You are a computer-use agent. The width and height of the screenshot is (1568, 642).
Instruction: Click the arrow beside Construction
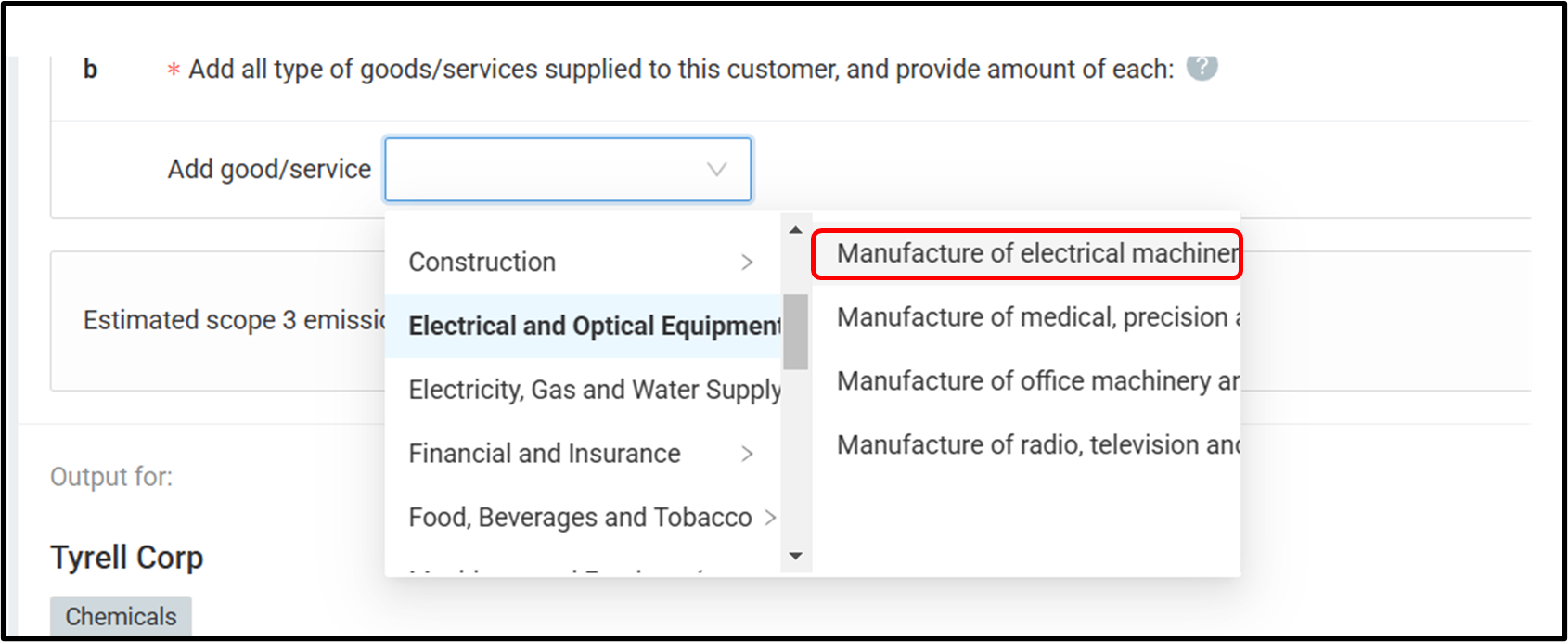click(747, 263)
